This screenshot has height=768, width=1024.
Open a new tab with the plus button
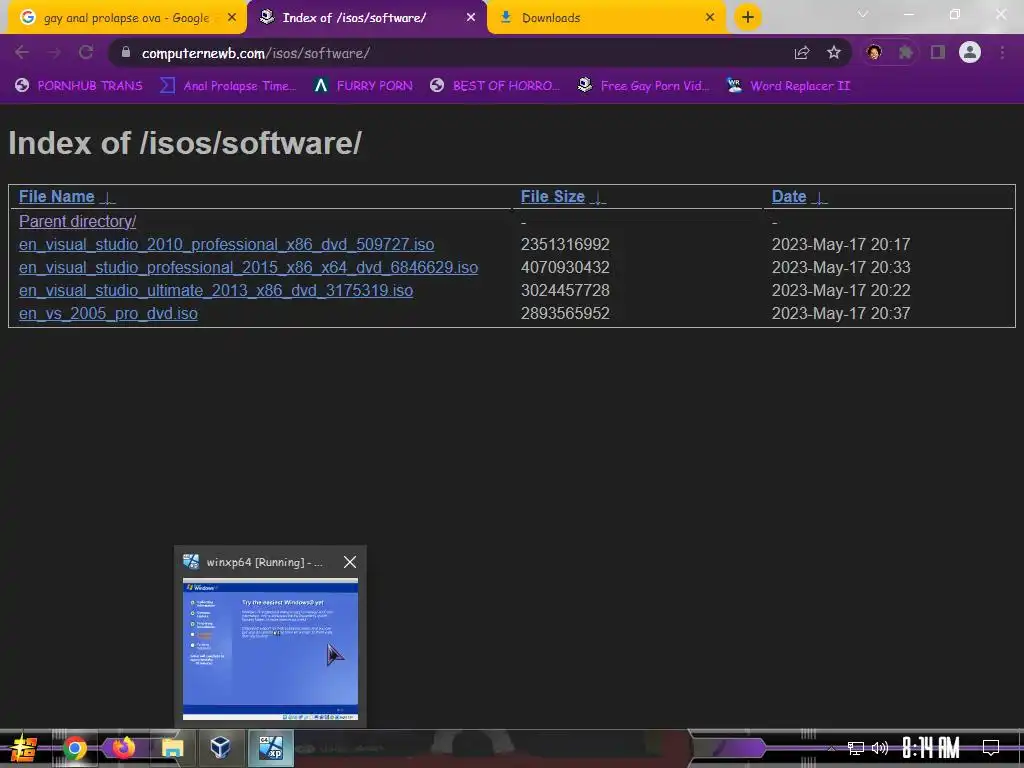tap(748, 17)
